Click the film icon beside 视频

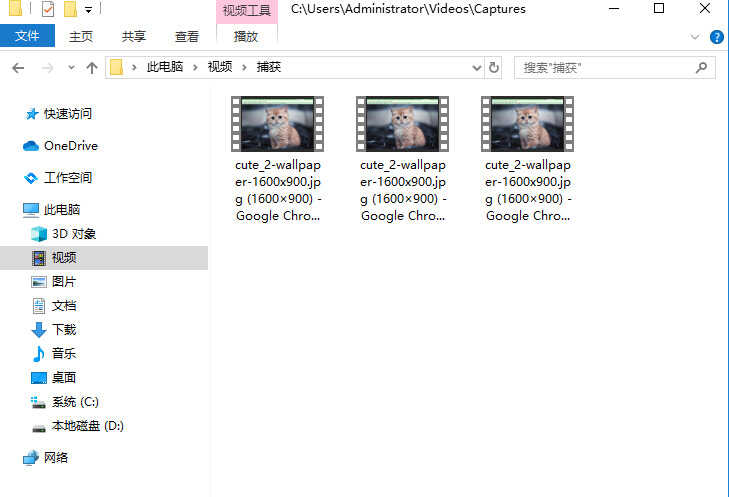pos(39,258)
